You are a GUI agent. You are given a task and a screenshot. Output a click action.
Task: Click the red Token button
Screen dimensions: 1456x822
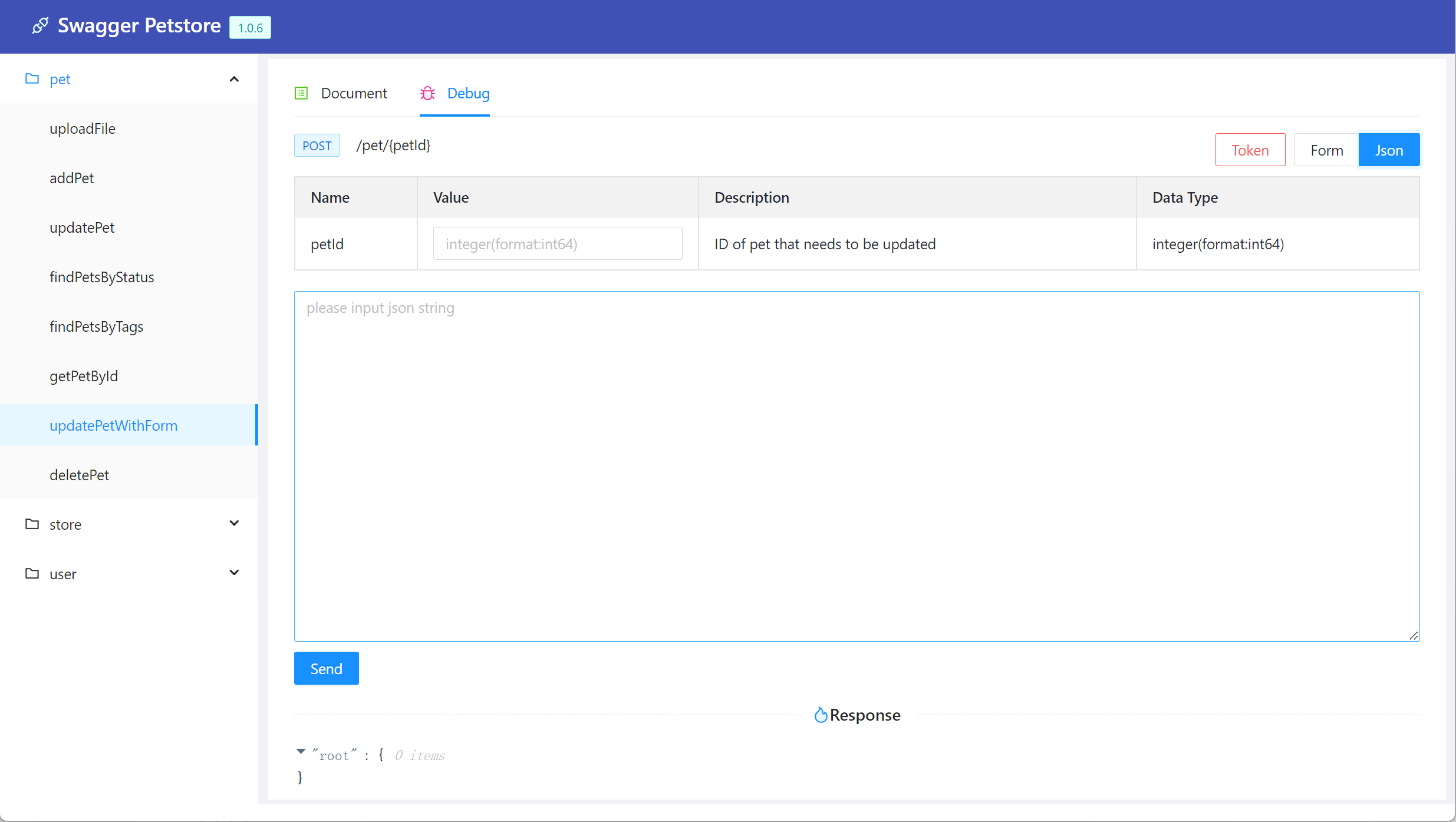pos(1250,150)
